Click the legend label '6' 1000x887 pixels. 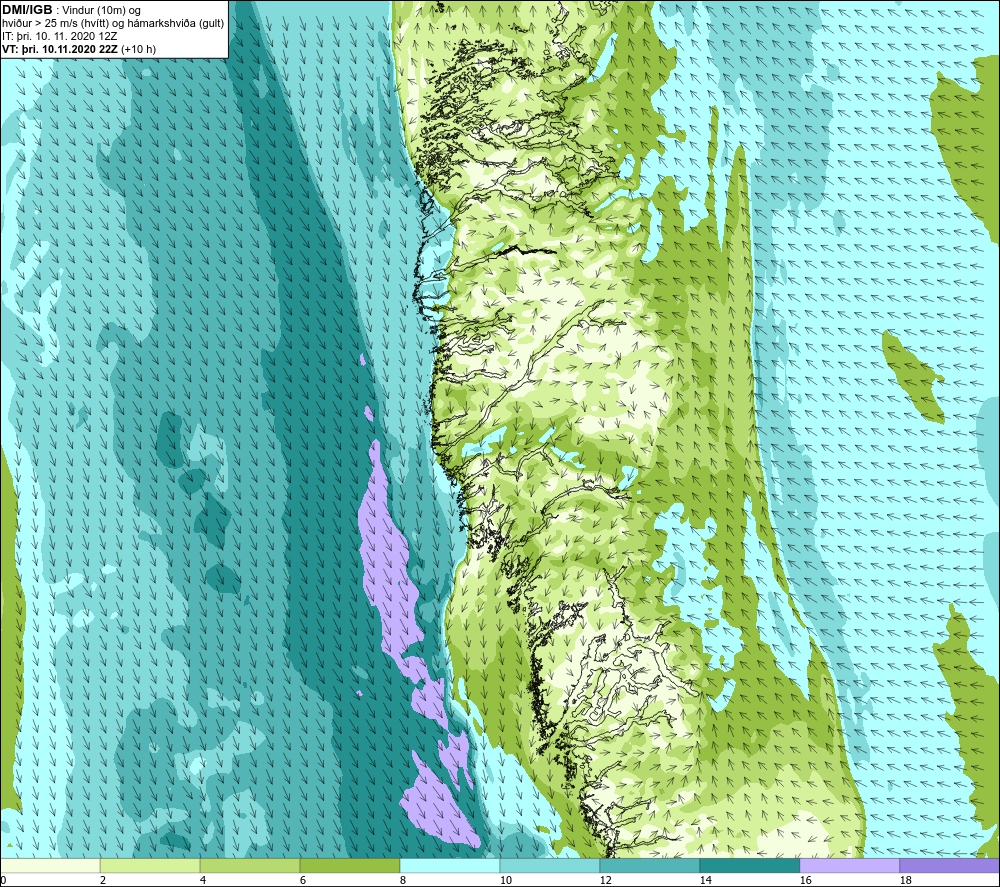[302, 880]
